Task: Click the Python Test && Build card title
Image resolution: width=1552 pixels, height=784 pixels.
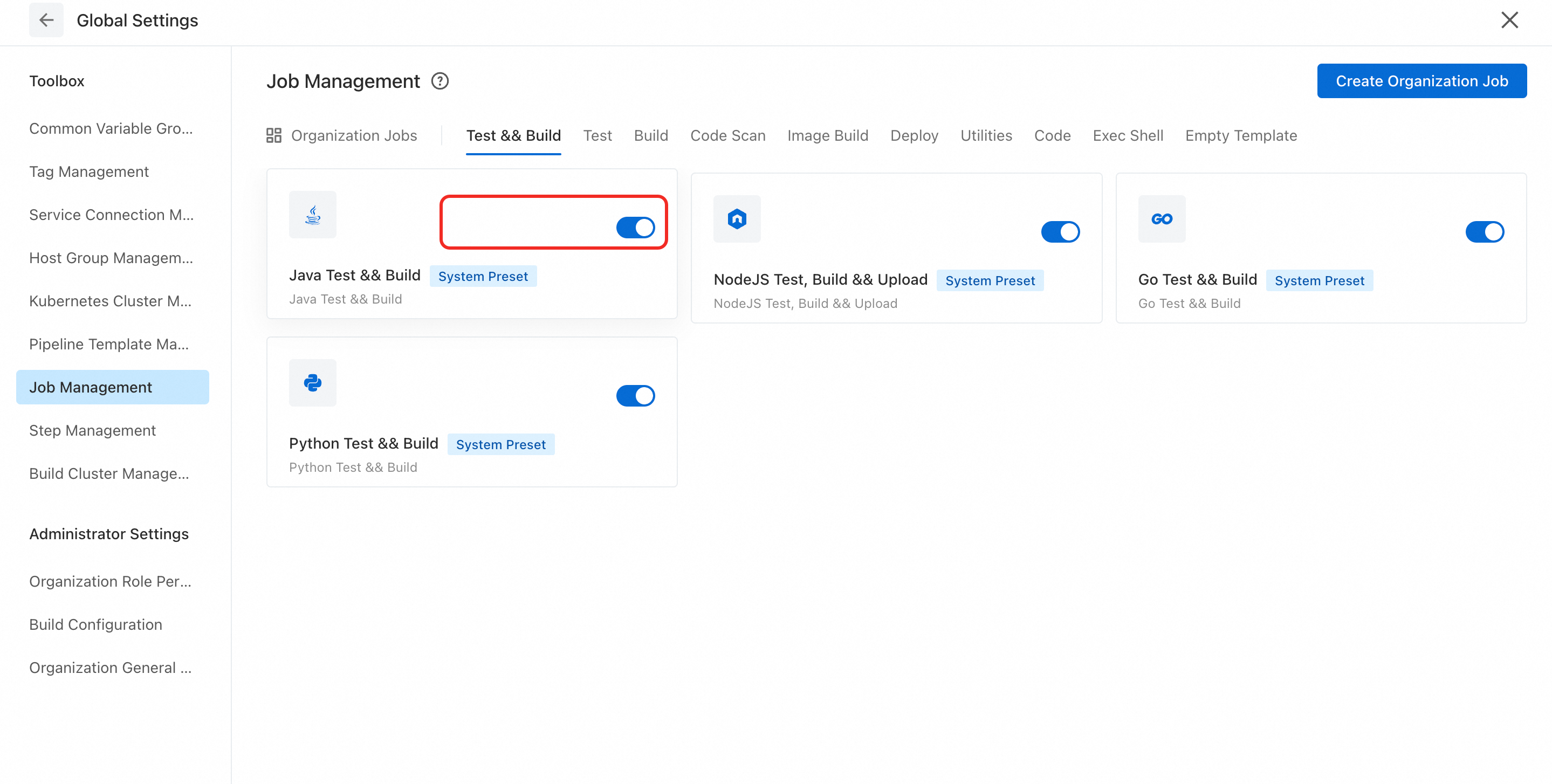Action: point(363,444)
